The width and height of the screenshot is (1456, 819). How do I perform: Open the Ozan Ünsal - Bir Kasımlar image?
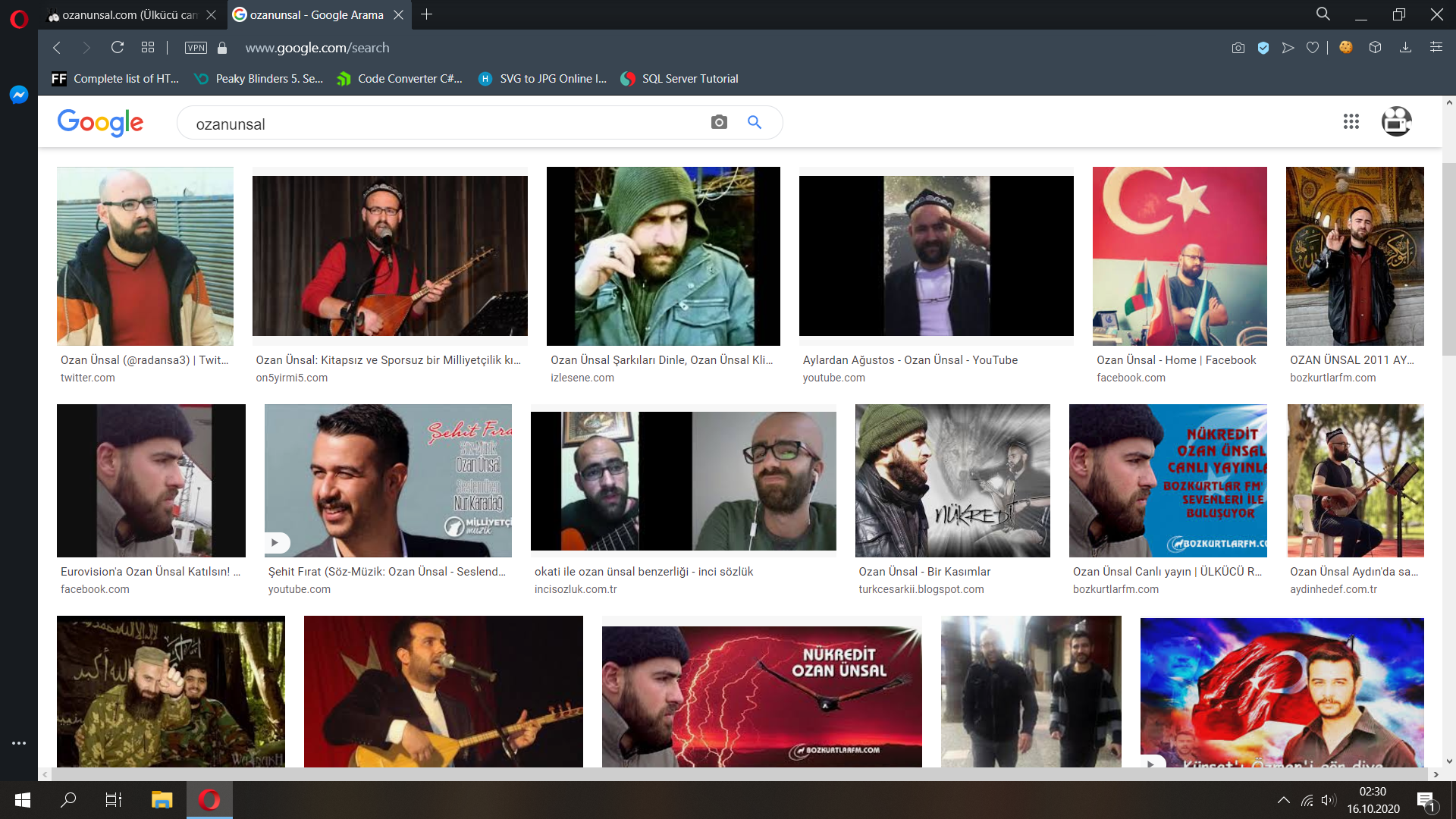click(952, 481)
